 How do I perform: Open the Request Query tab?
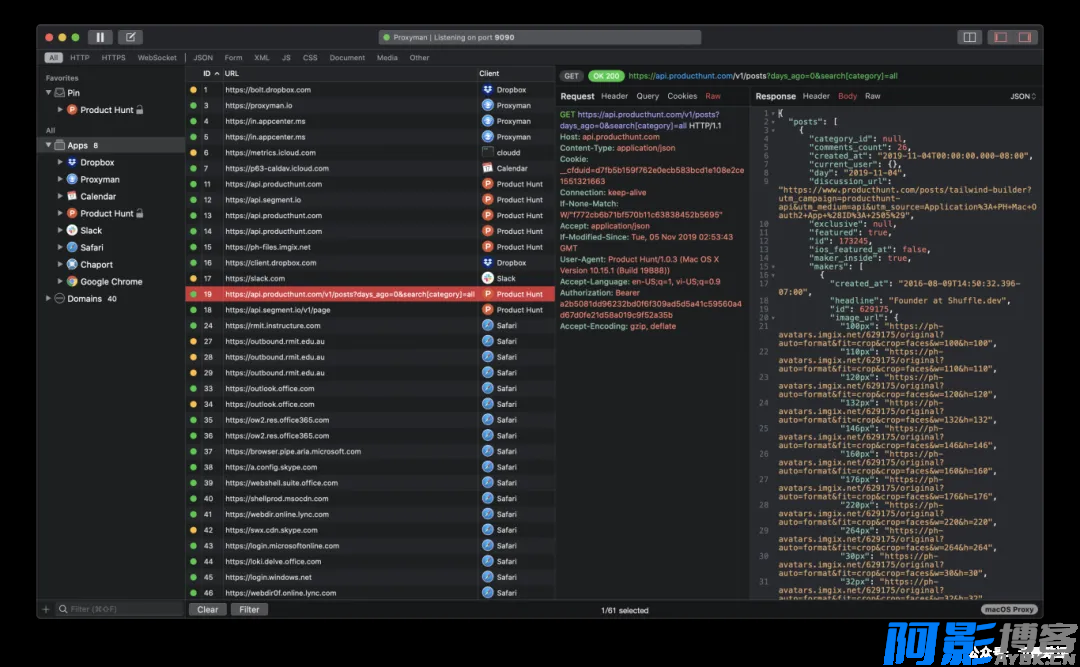point(647,96)
